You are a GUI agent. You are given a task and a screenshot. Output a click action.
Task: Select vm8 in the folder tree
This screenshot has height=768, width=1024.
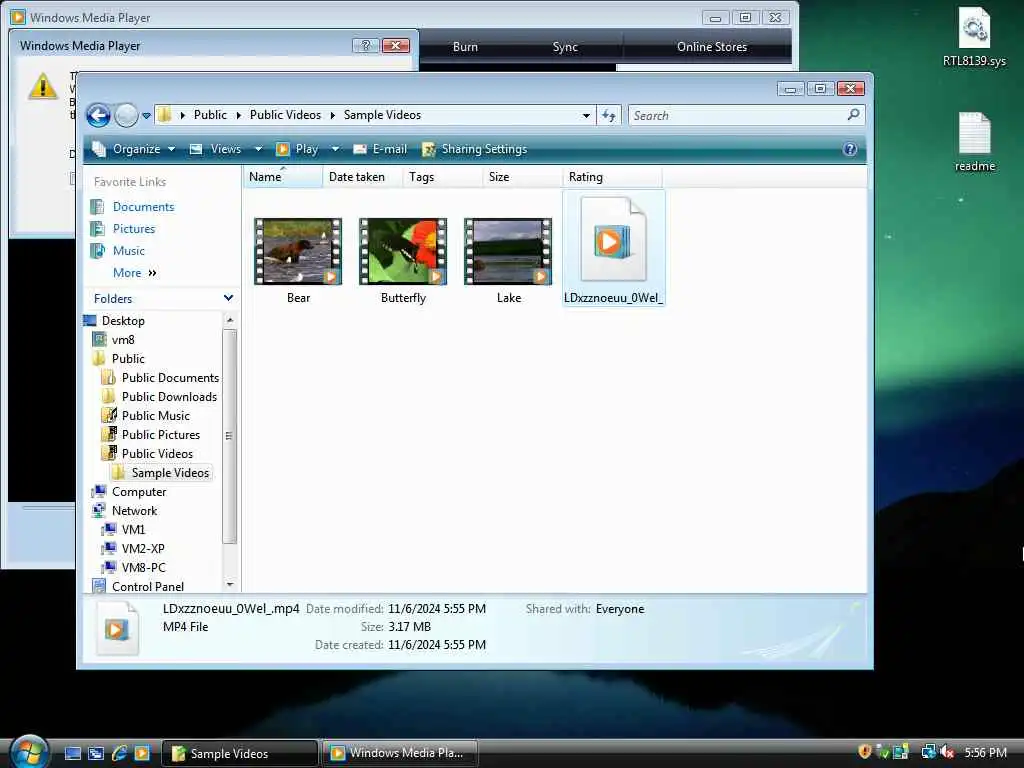click(x=123, y=340)
